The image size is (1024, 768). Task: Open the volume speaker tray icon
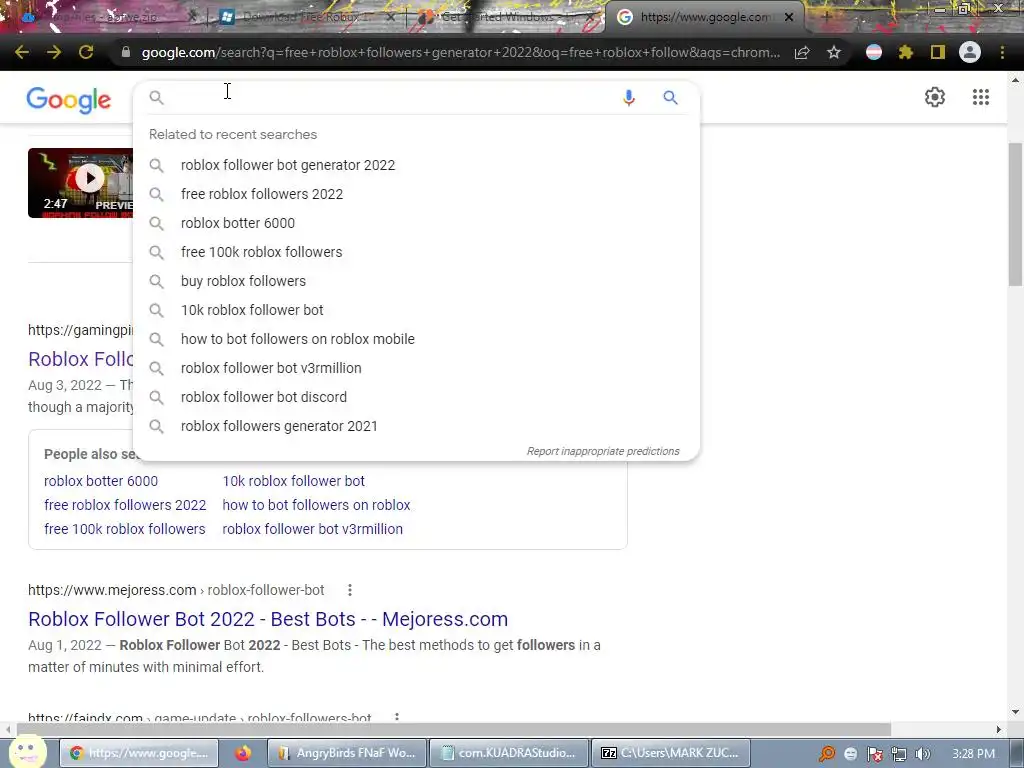(x=923, y=754)
